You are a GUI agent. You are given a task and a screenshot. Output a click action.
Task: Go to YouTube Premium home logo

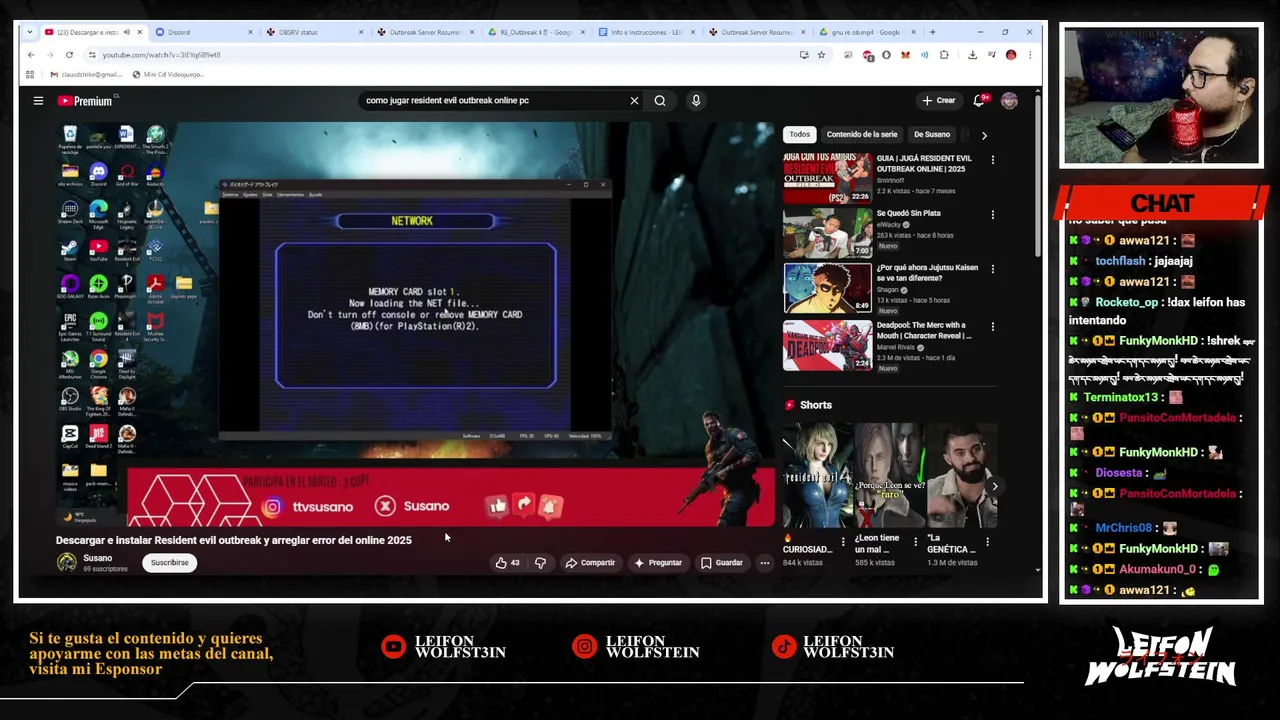pos(86,101)
